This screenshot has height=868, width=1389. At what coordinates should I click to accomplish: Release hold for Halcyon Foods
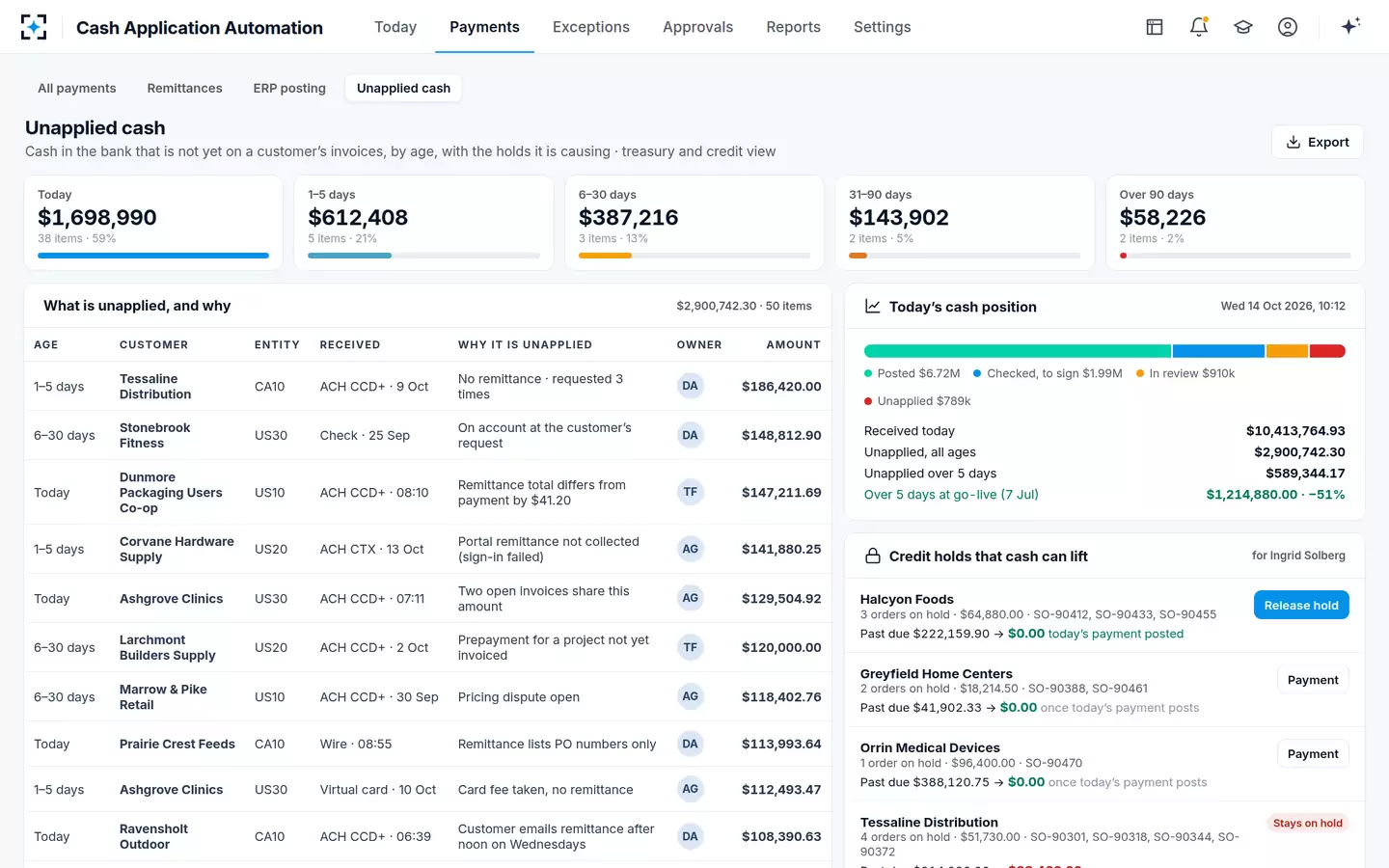tap(1301, 605)
